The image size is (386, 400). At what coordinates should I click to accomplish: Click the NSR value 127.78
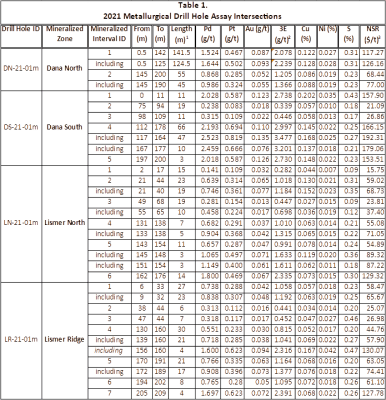373,393
